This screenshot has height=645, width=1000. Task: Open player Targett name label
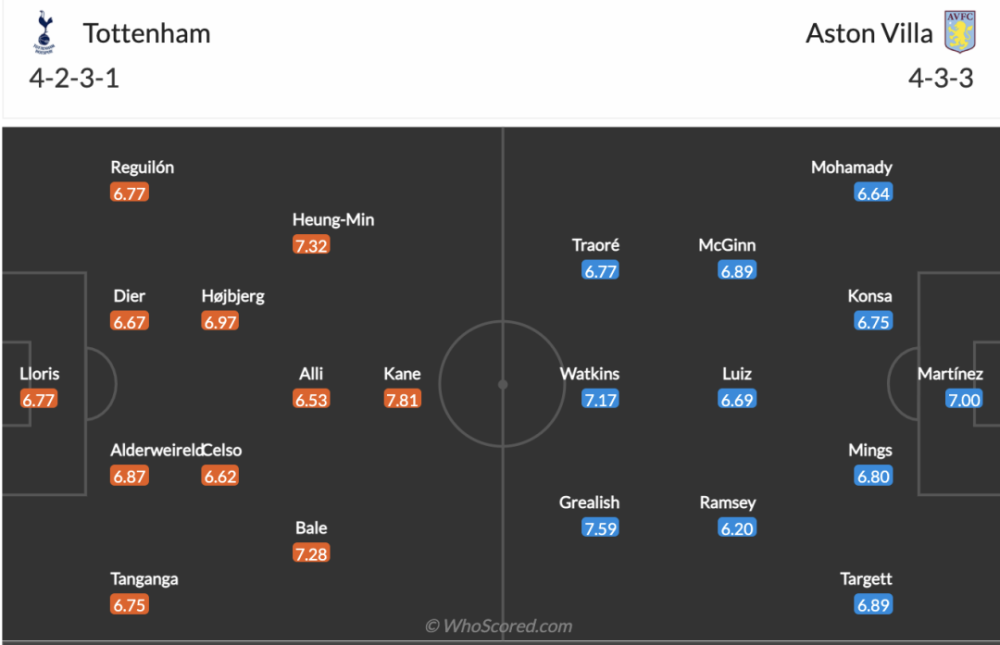click(x=866, y=579)
